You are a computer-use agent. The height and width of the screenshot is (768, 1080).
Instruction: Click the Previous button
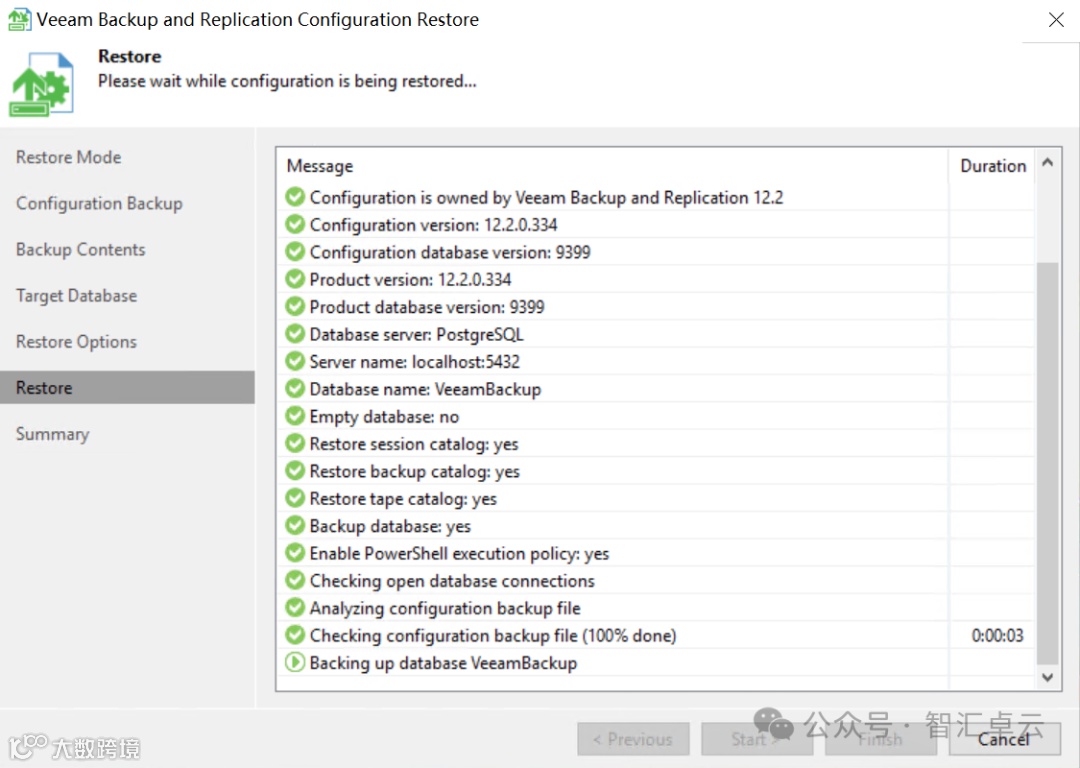633,739
